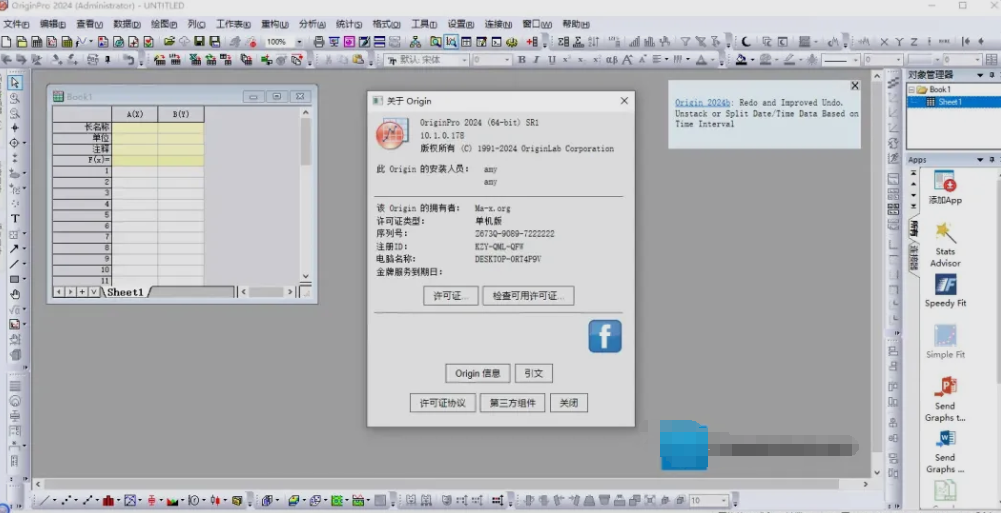
Task: Open the 分析 (Analysis) menu
Action: click(312, 24)
